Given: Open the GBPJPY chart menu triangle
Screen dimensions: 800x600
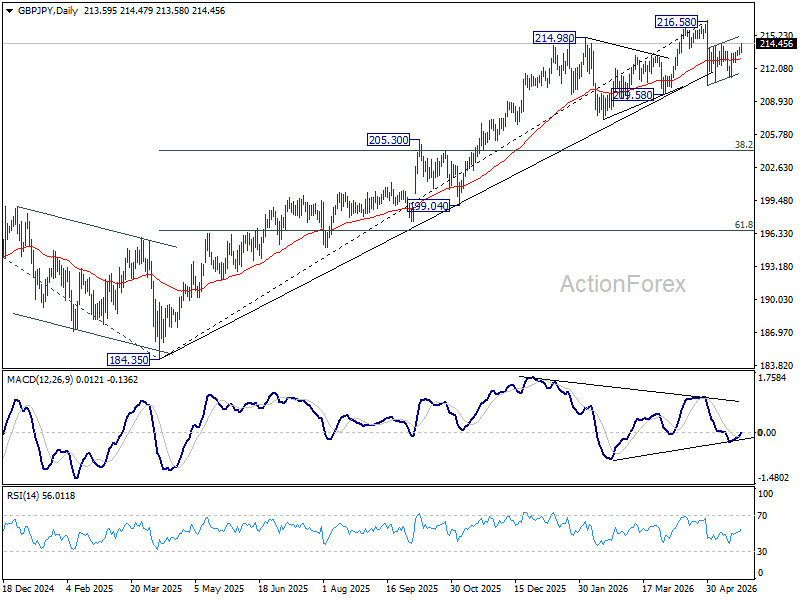Looking at the screenshot, I should 10,11.
